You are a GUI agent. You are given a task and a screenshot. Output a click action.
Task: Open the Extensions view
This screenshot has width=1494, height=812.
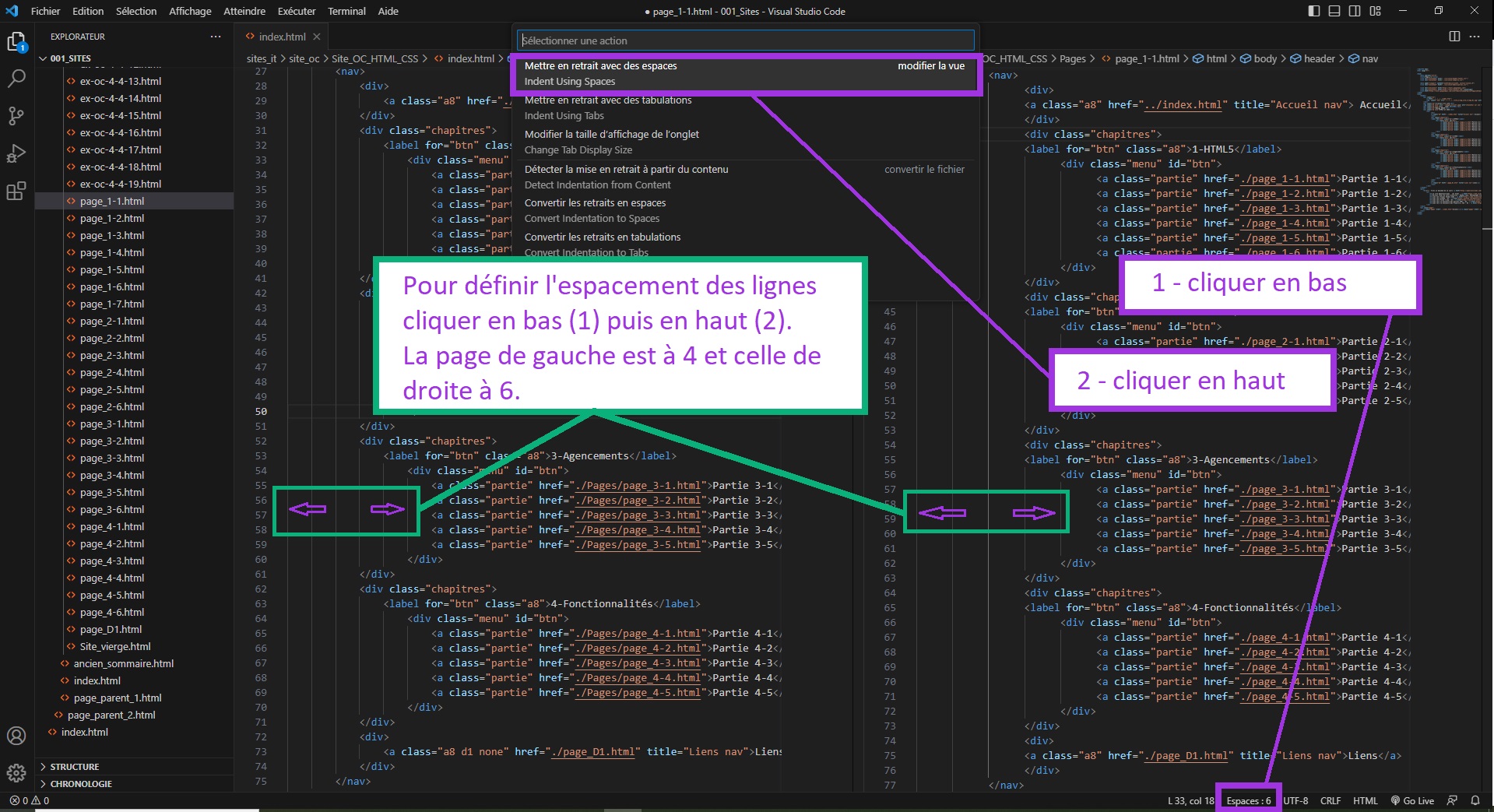[x=16, y=191]
